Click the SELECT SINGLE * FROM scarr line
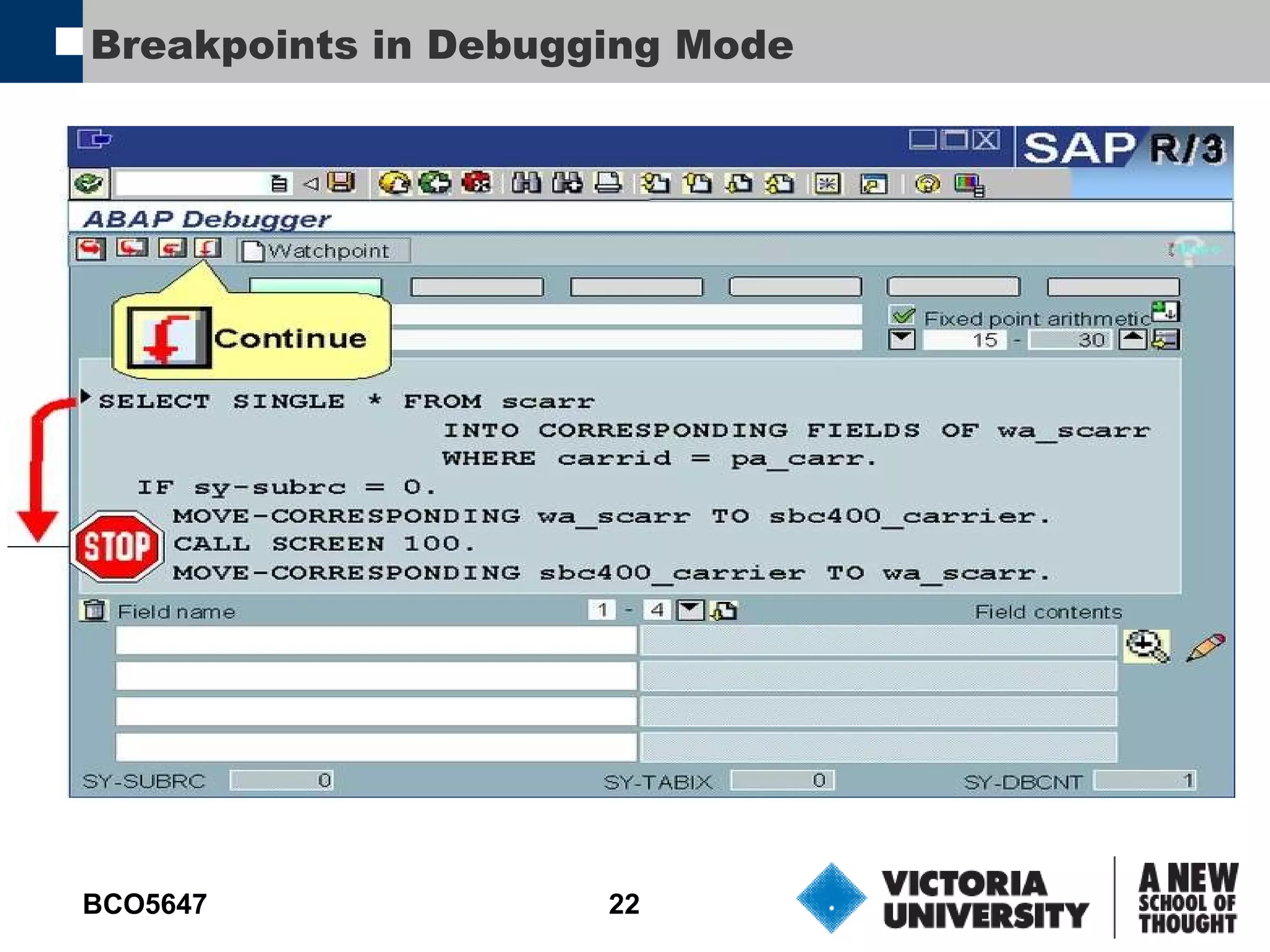Image resolution: width=1270 pixels, height=952 pixels. [347, 401]
